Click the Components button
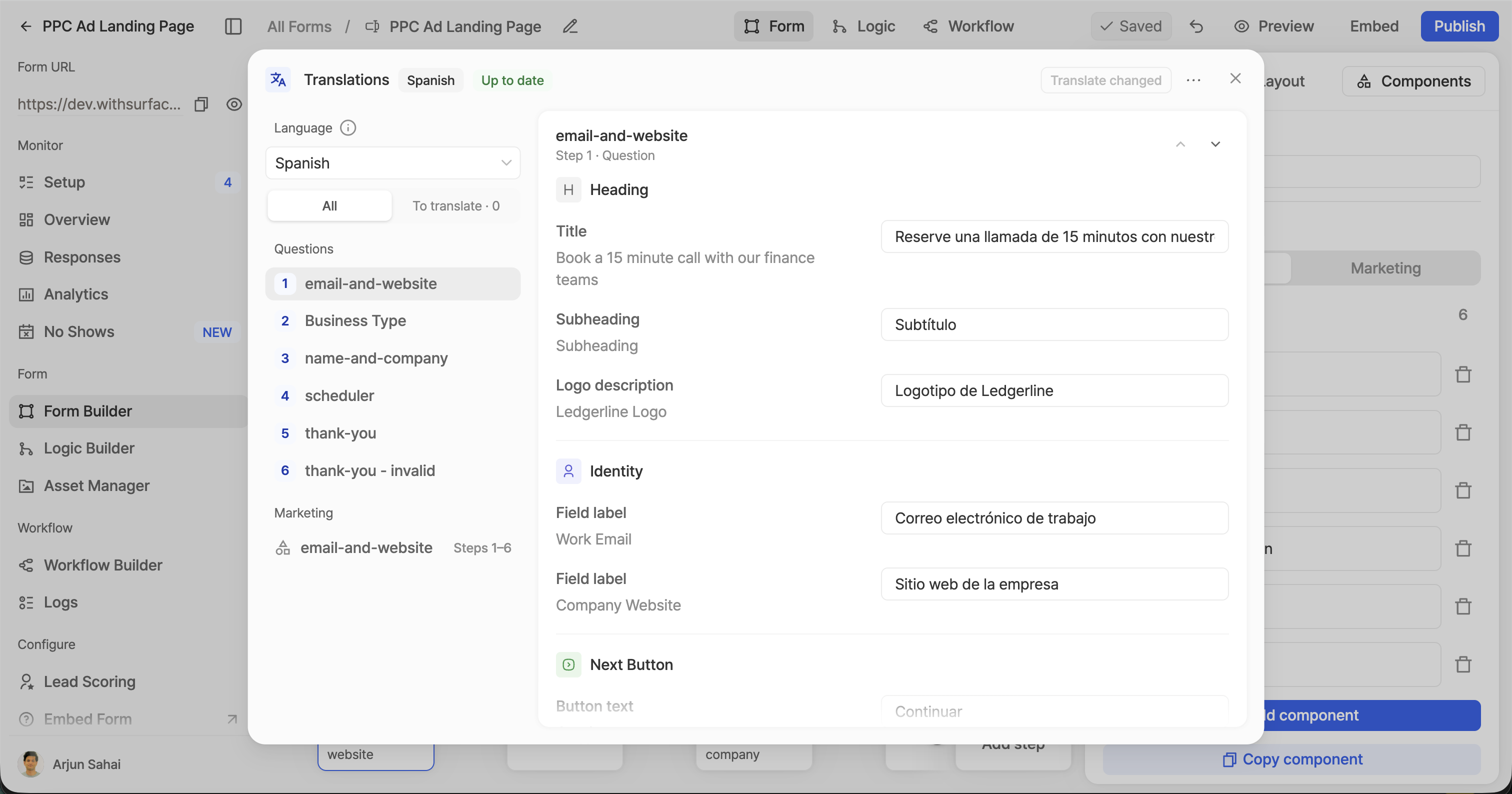The width and height of the screenshot is (1512, 794). [1413, 81]
